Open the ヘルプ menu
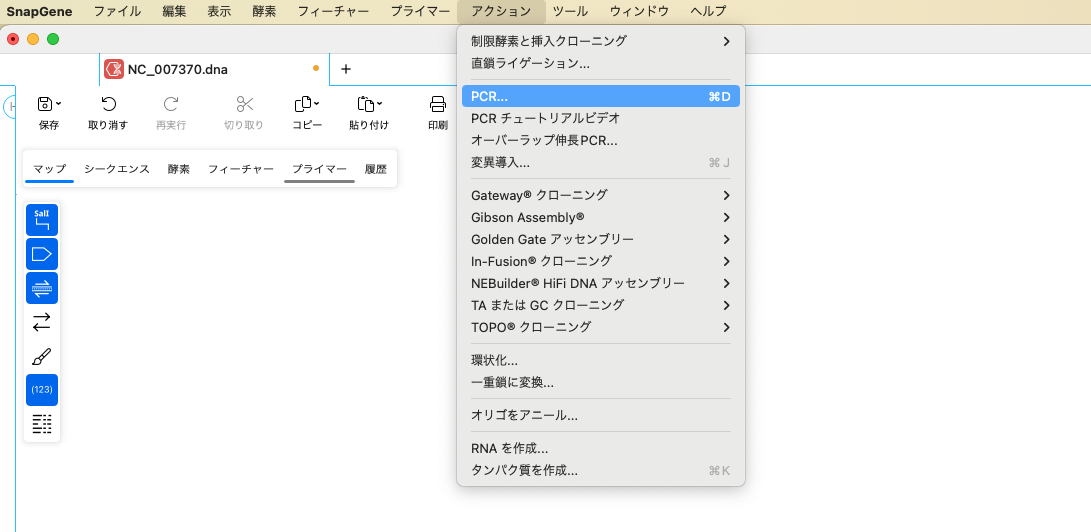 (x=708, y=11)
